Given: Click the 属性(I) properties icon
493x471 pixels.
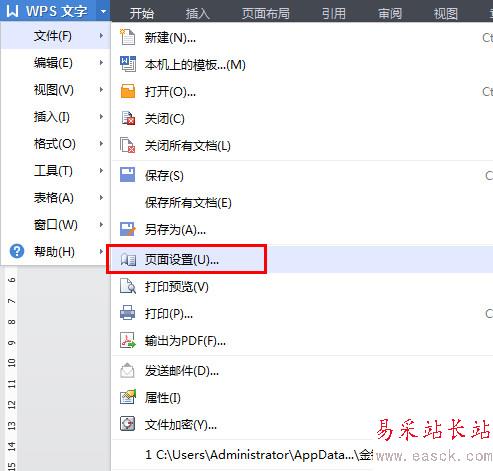Looking at the screenshot, I should click(x=128, y=397).
